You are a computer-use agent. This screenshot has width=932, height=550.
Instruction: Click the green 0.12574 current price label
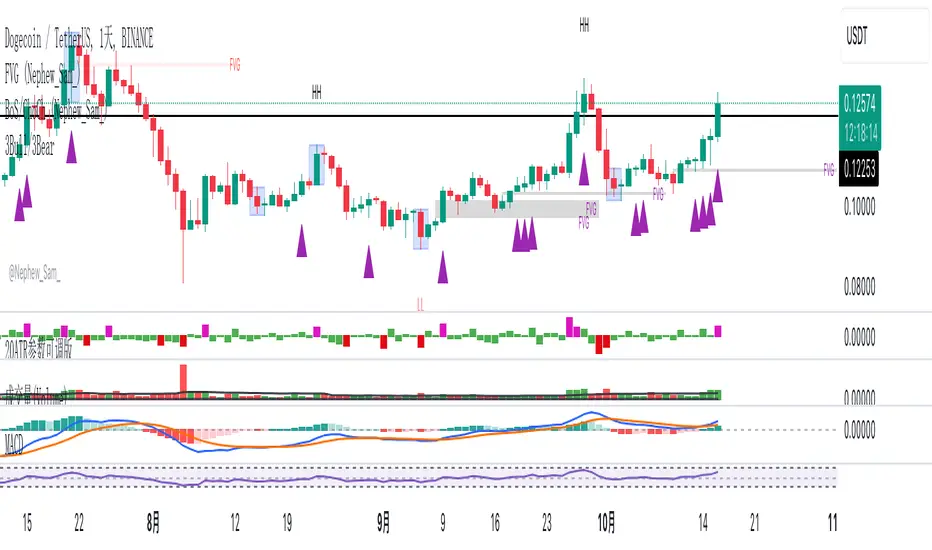tap(859, 104)
